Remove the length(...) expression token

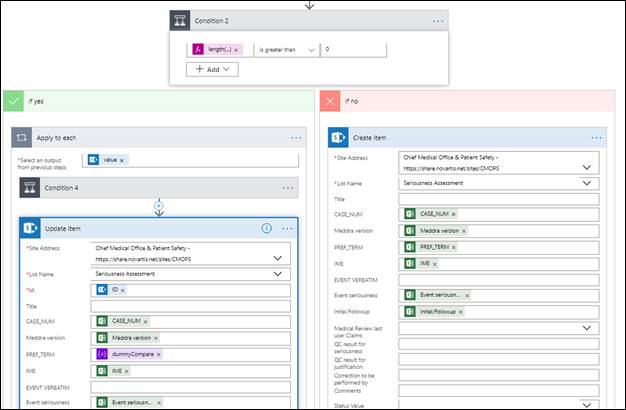click(x=236, y=50)
